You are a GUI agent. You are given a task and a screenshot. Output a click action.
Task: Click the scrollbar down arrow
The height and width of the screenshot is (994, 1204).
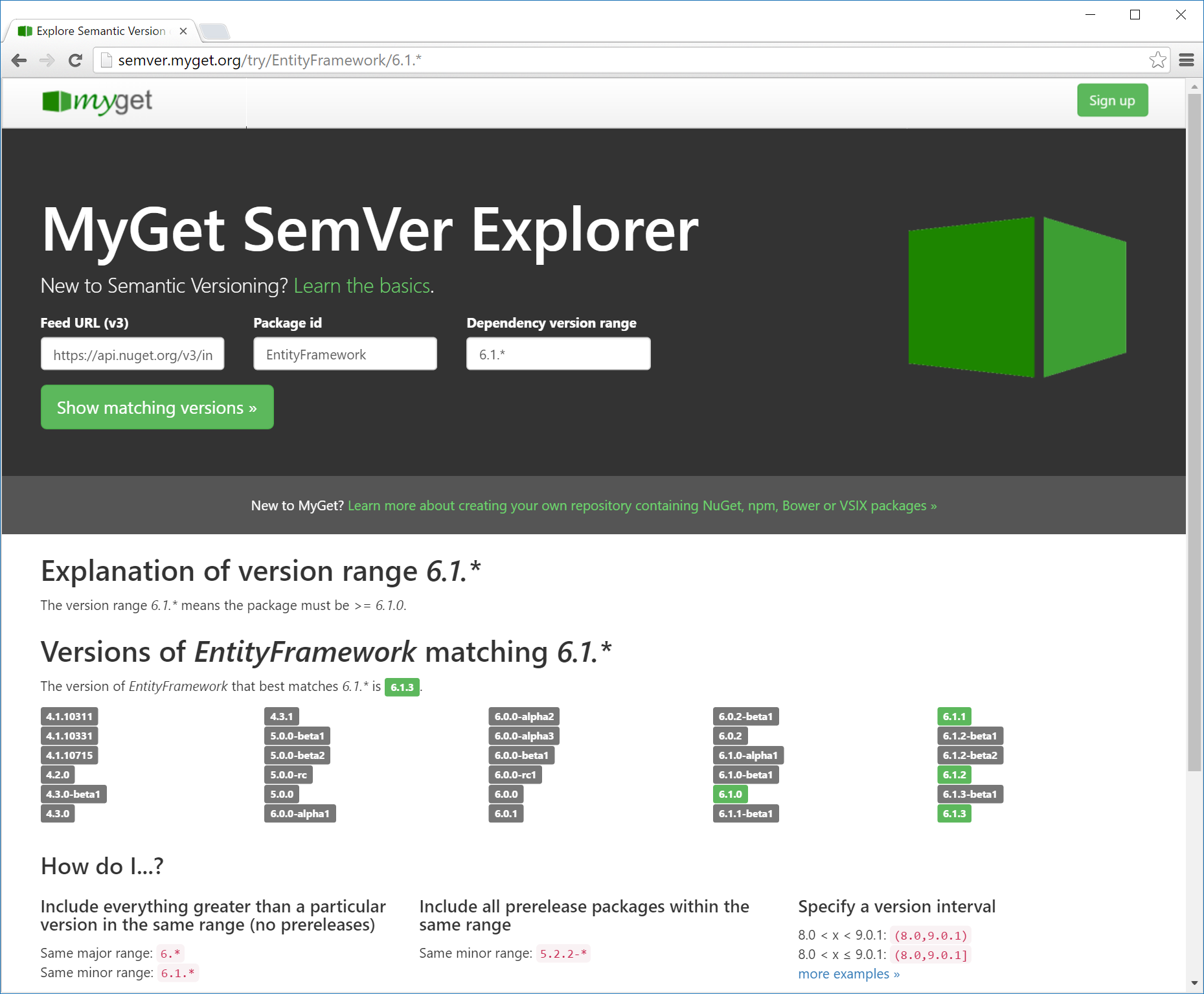1194,983
